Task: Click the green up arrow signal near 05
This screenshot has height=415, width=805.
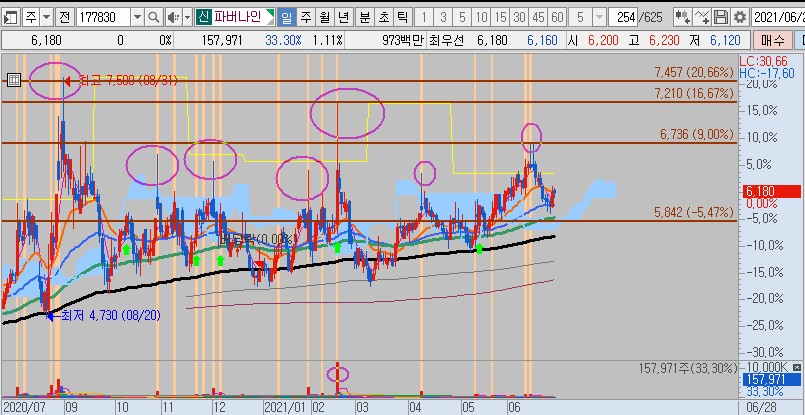Action: click(x=479, y=249)
